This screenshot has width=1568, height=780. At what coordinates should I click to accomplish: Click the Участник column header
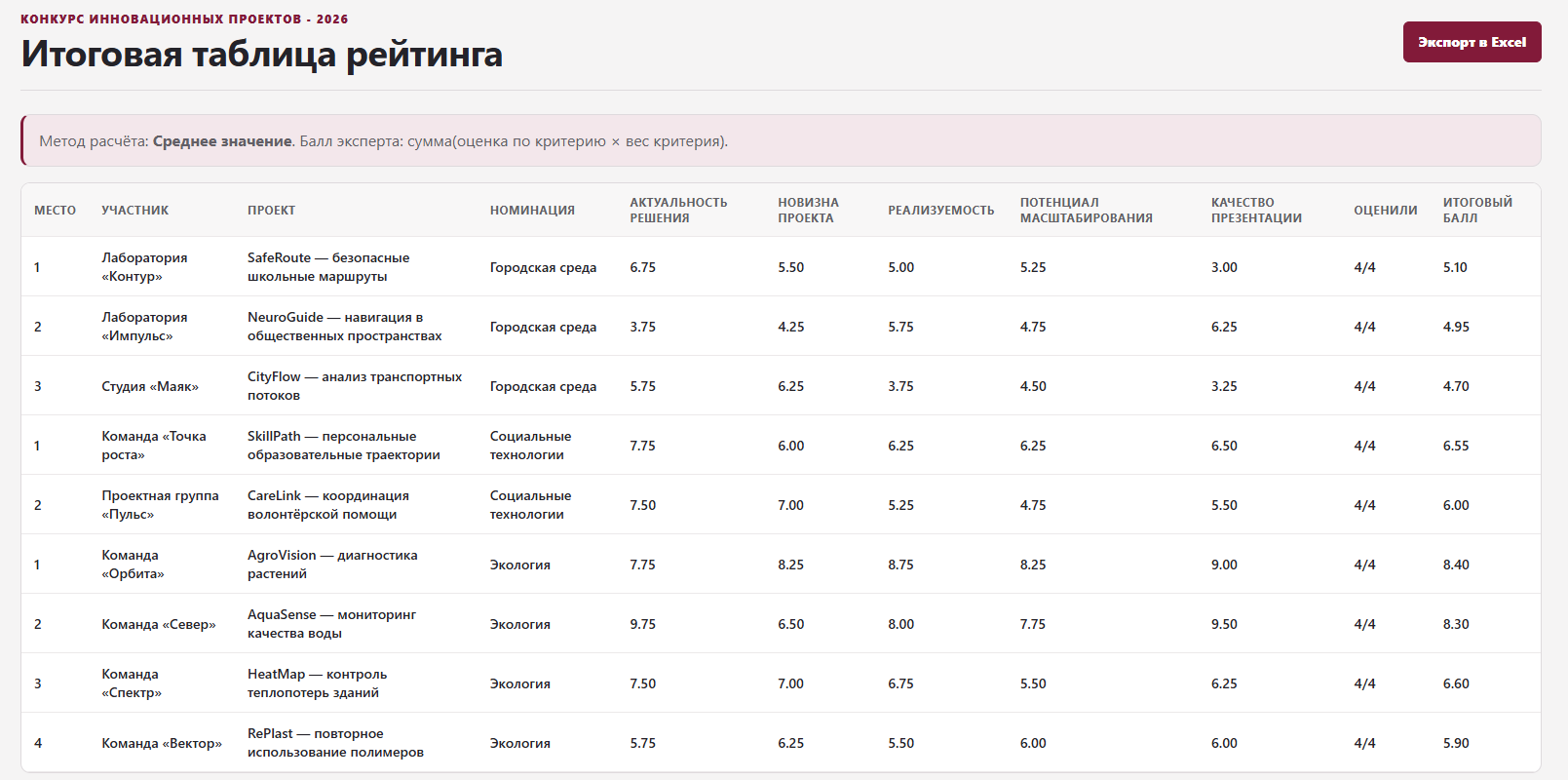point(135,211)
